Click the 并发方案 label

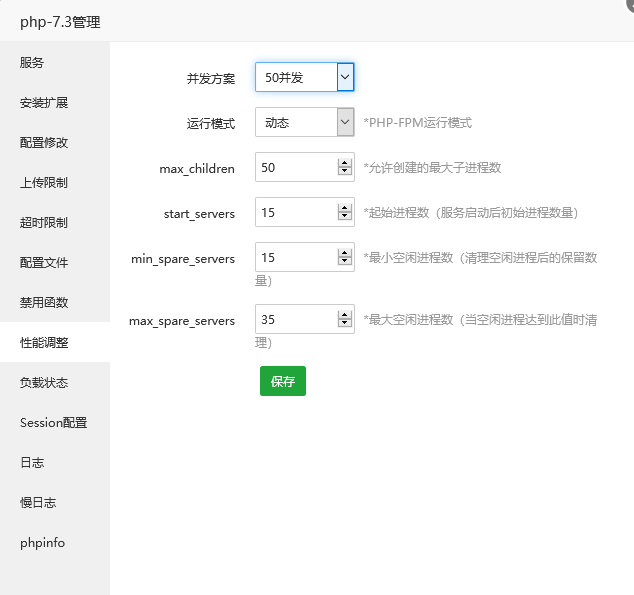(211, 78)
